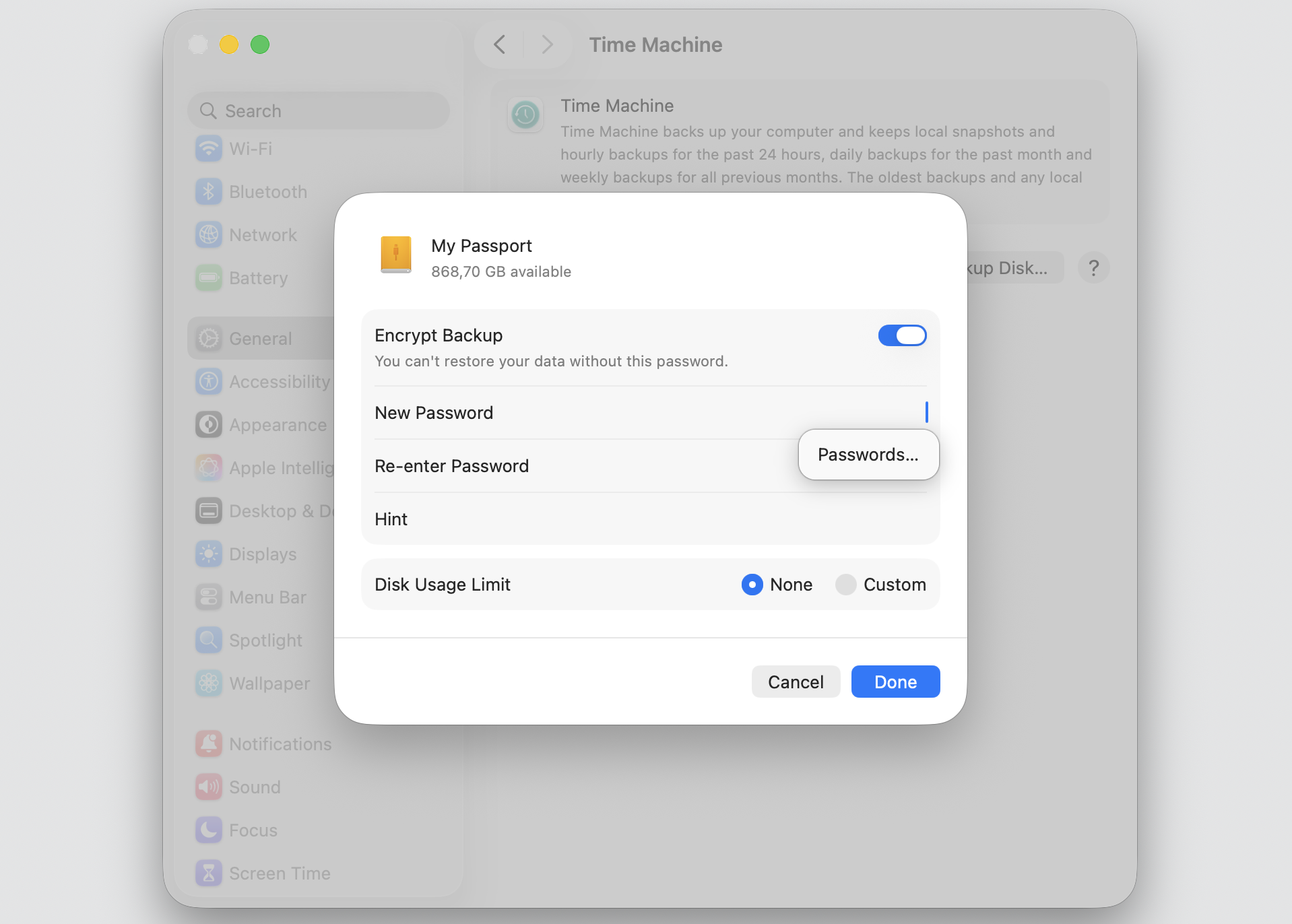Screen dimensions: 1292x924
Task: Open Accessibility settings icon
Action: pyautogui.click(x=209, y=382)
